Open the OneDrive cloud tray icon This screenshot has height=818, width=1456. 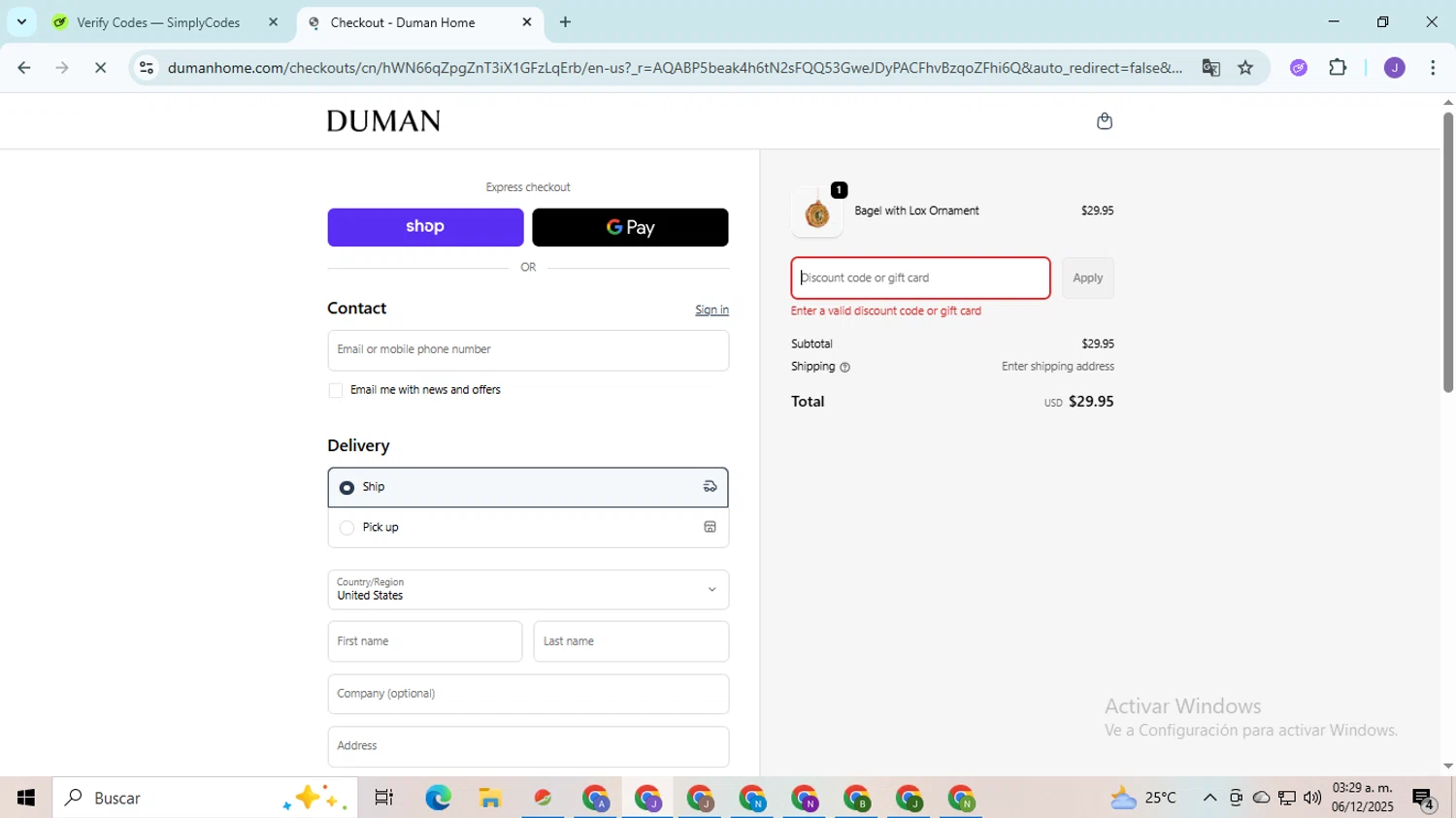1262,798
